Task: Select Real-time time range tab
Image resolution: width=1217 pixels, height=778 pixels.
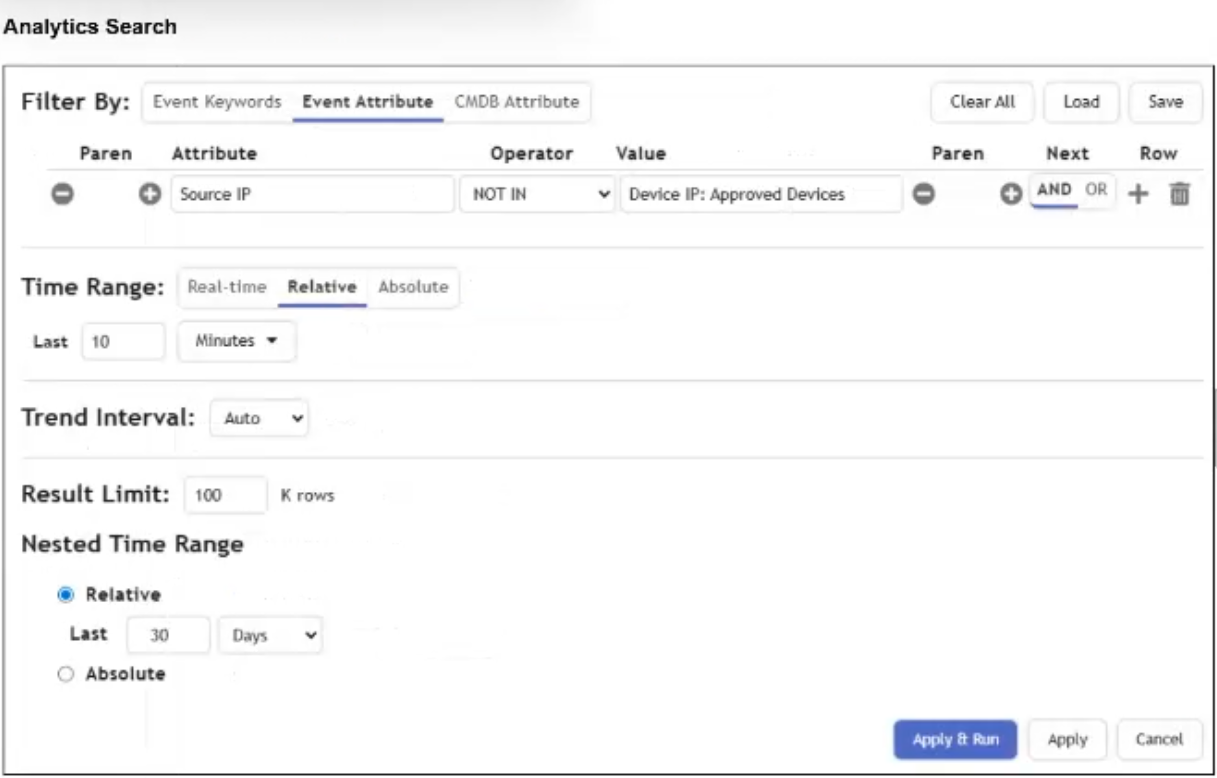Action: pyautogui.click(x=227, y=287)
